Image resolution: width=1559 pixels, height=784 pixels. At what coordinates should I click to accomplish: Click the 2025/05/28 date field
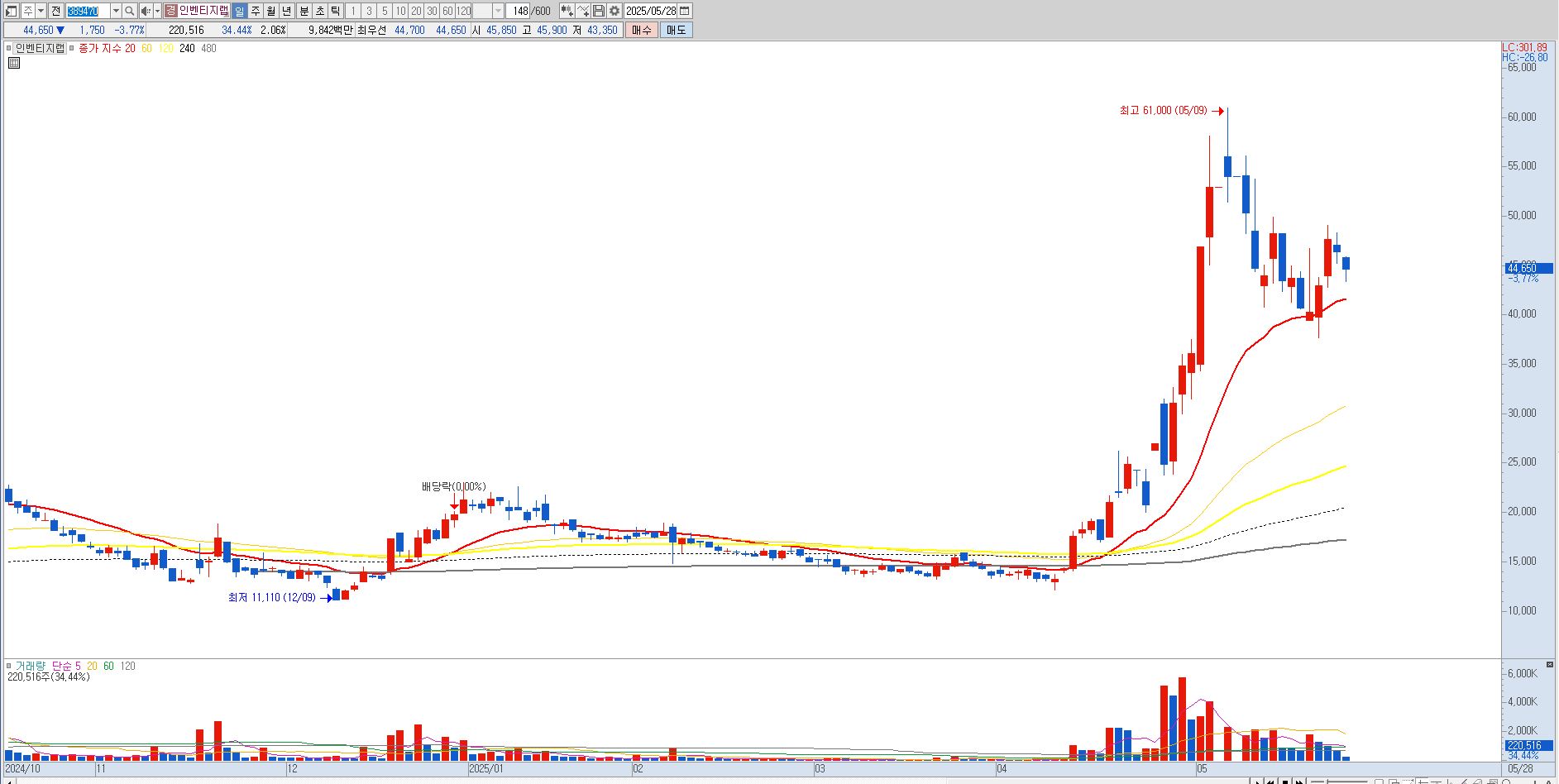(650, 11)
